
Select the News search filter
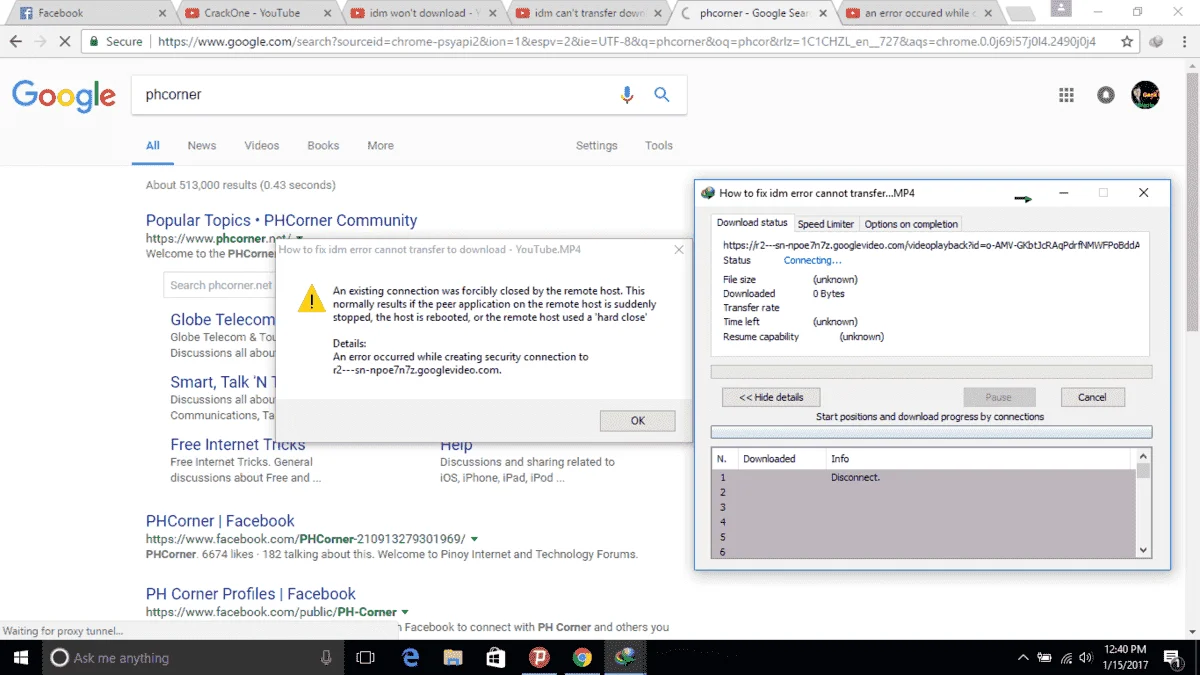[202, 145]
